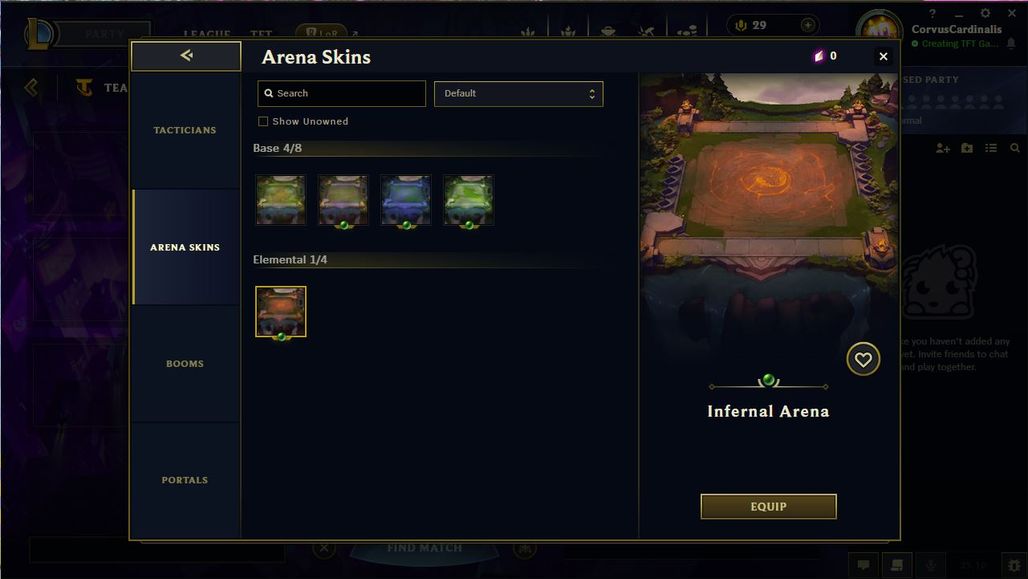Click the notification bell icon
The width and height of the screenshot is (1028, 579).
point(1012,43)
